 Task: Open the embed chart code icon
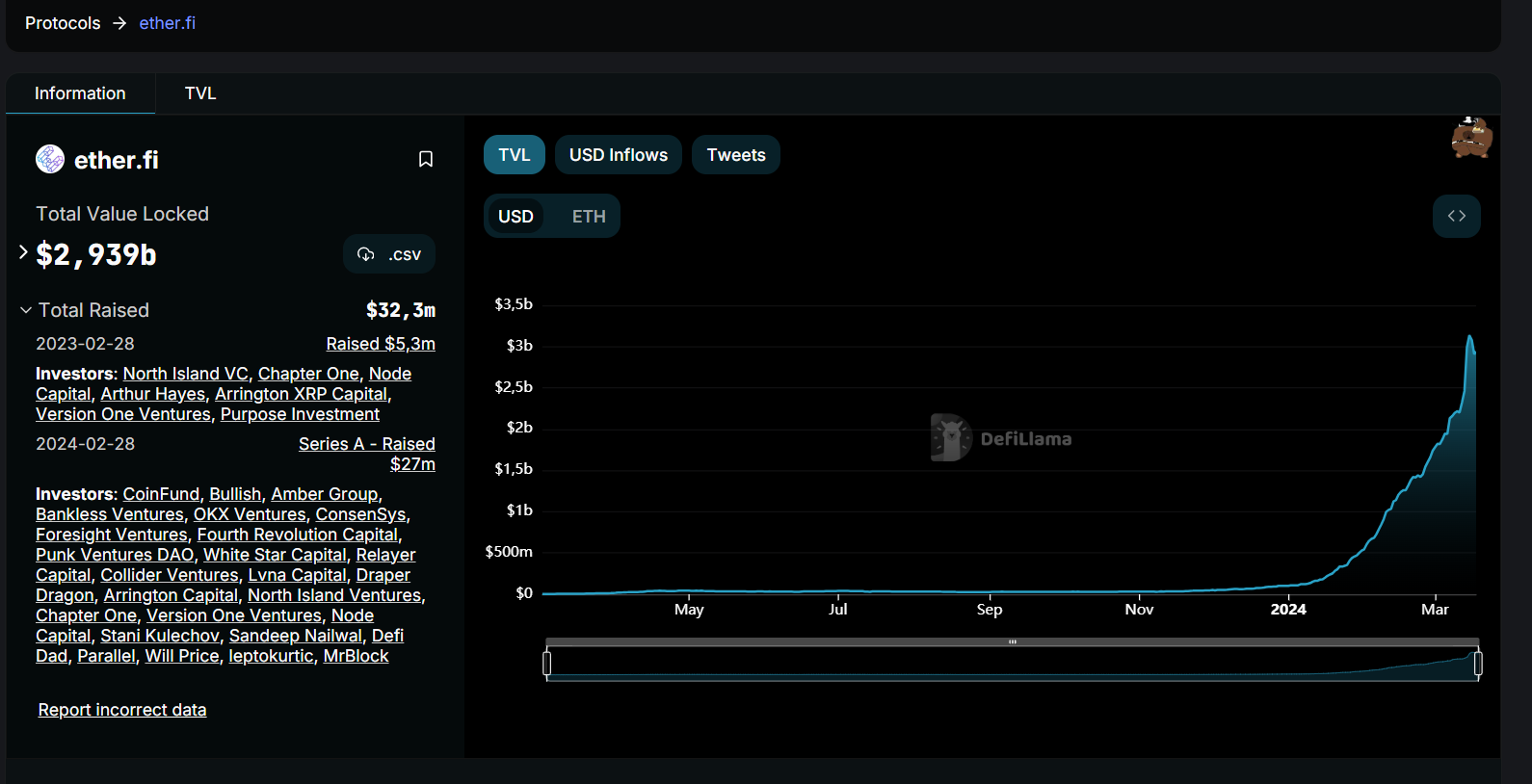point(1457,216)
